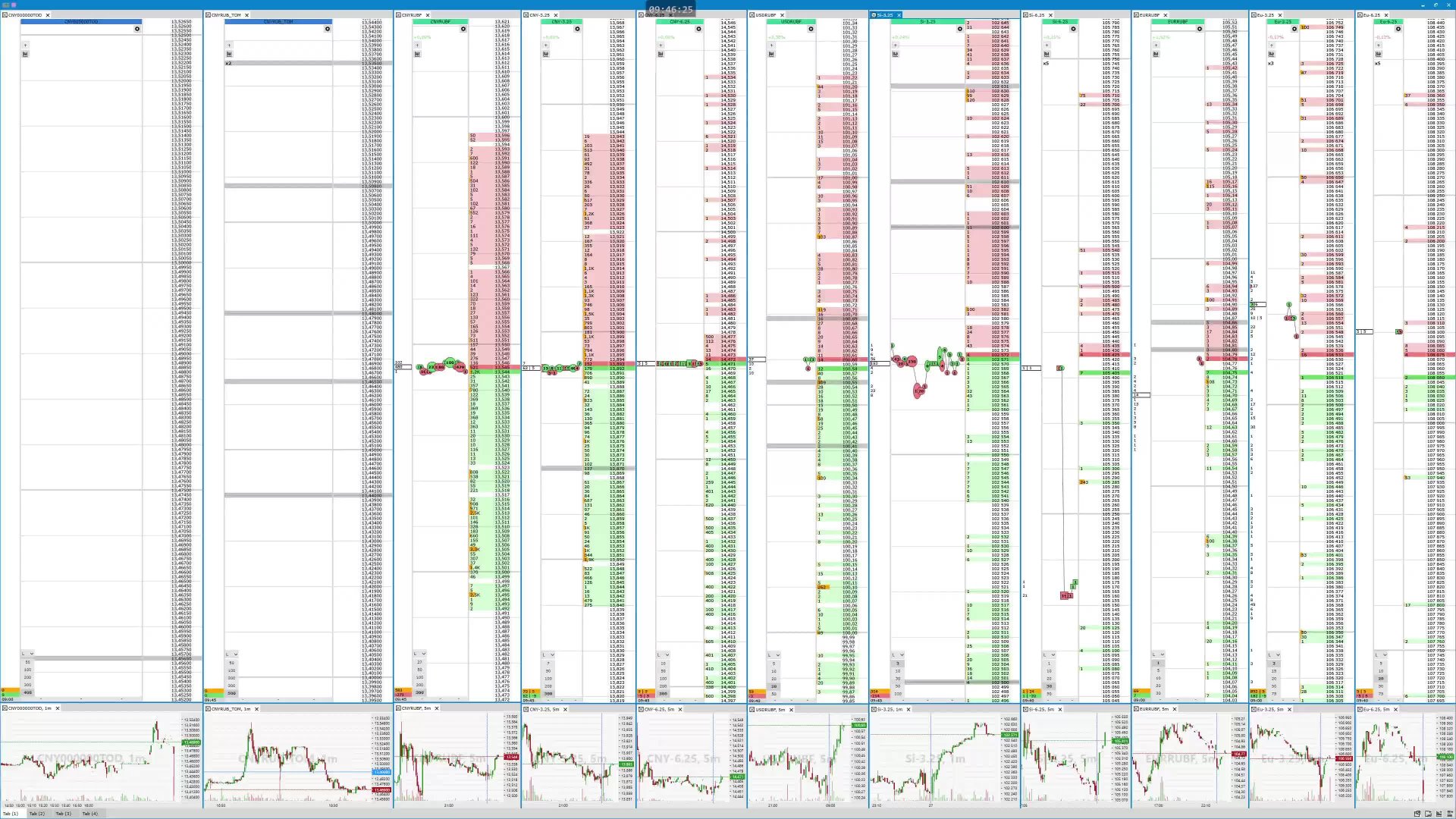1456x819 pixels.
Task: Switch to Tab (2) workspace
Action: (36, 814)
